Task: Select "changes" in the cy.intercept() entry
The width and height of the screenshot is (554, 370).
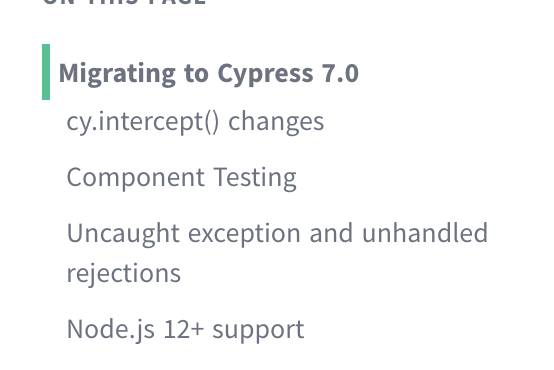Action: point(276,122)
